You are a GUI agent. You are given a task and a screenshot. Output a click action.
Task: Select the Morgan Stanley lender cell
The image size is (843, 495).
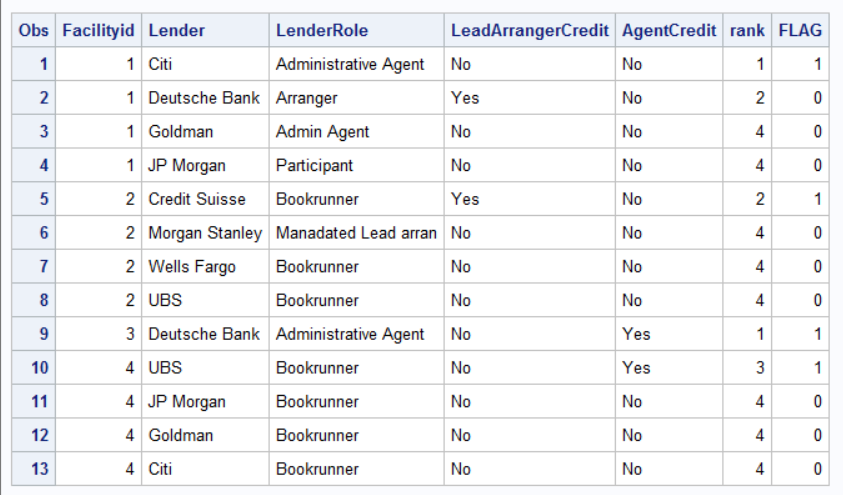coord(204,233)
